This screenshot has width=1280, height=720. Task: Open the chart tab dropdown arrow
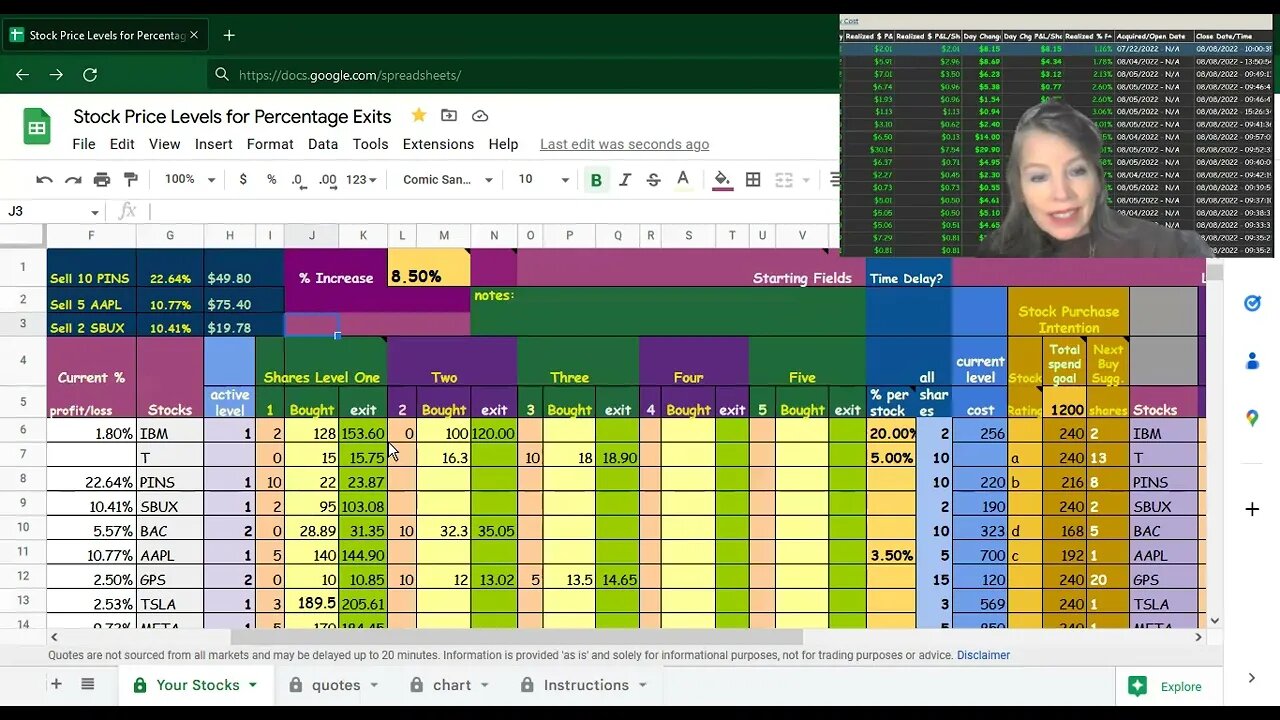click(x=484, y=685)
